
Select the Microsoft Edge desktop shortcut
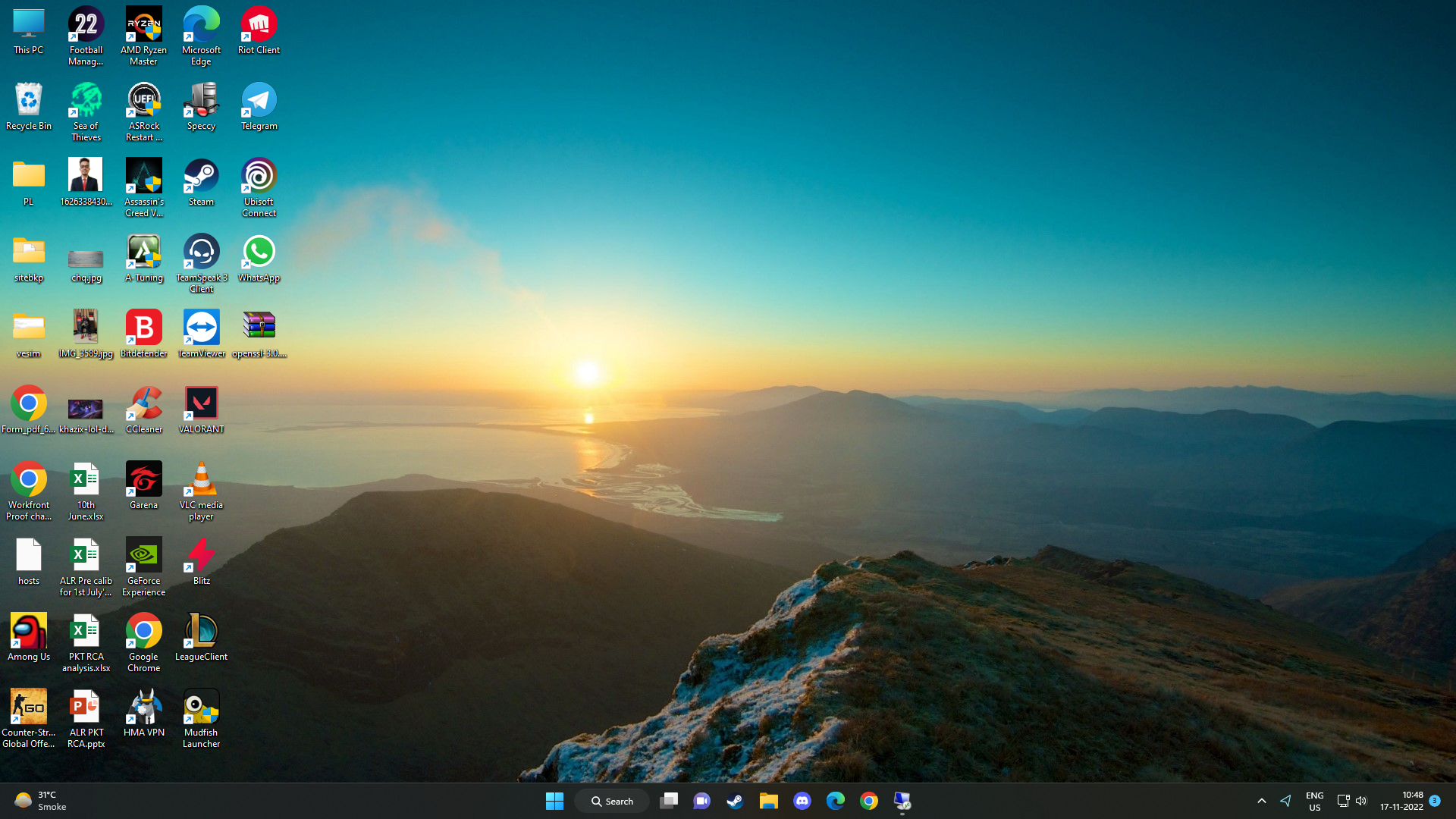click(x=201, y=36)
